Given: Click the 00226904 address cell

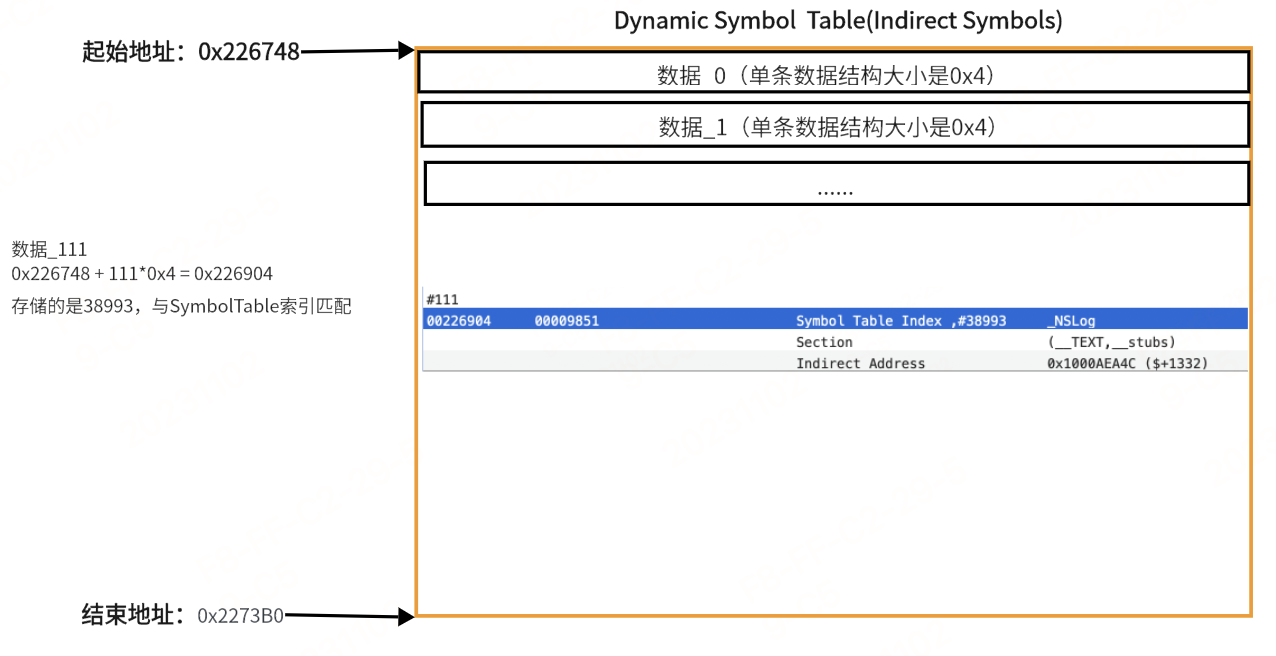Looking at the screenshot, I should point(458,321).
